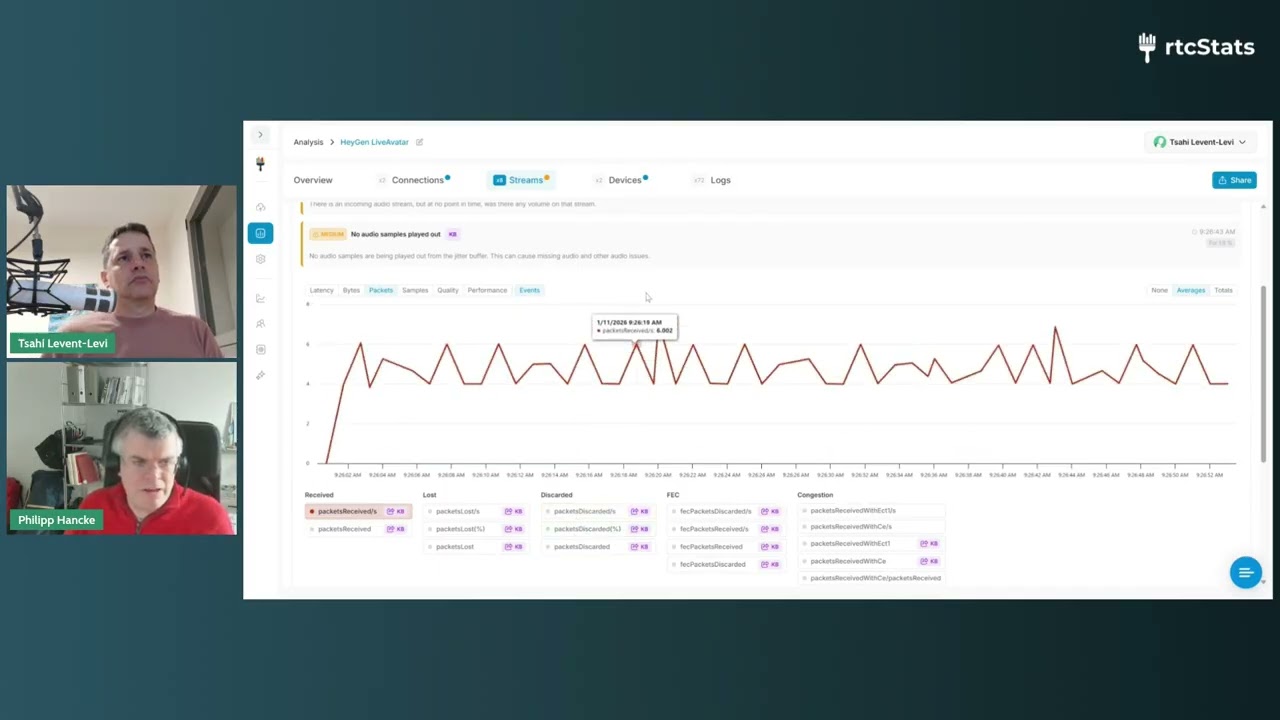
Task: Click the page vertical scrollbar thumb
Action: 1264,372
